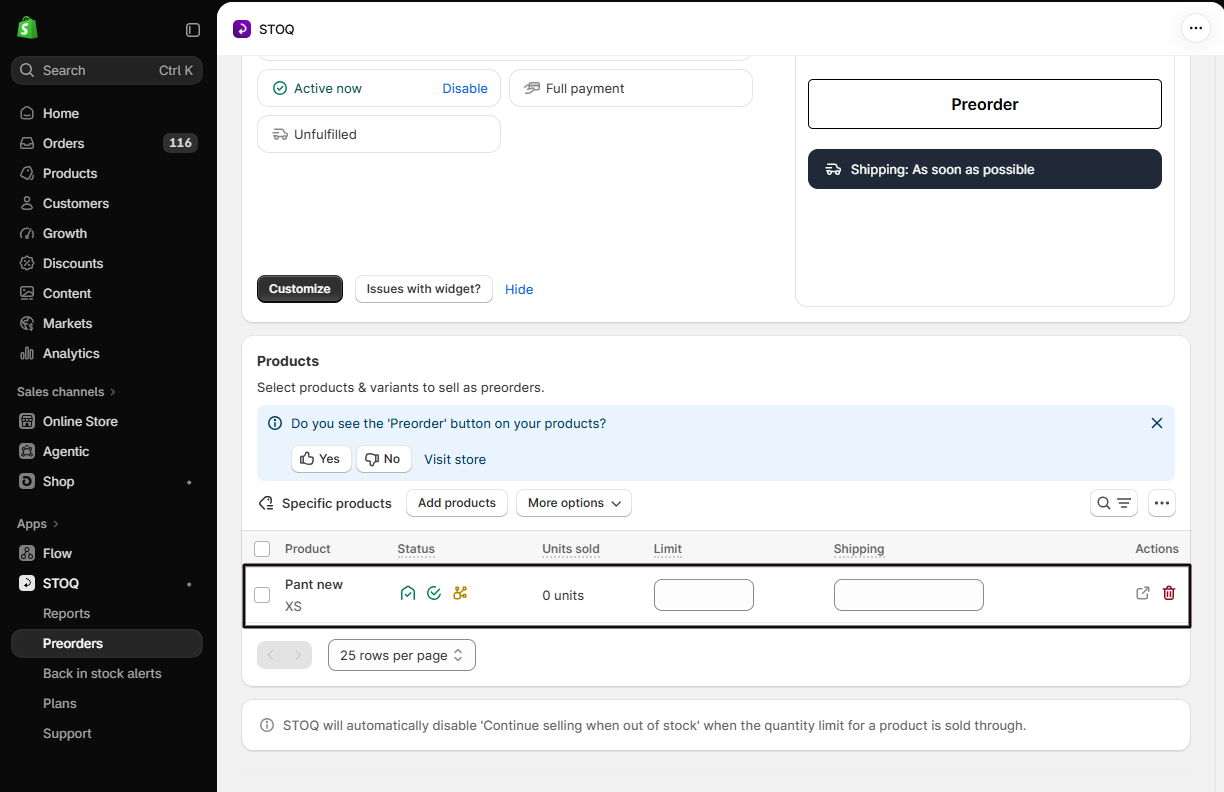The image size is (1224, 792).
Task: Click the yellow variant status icon
Action: click(460, 593)
